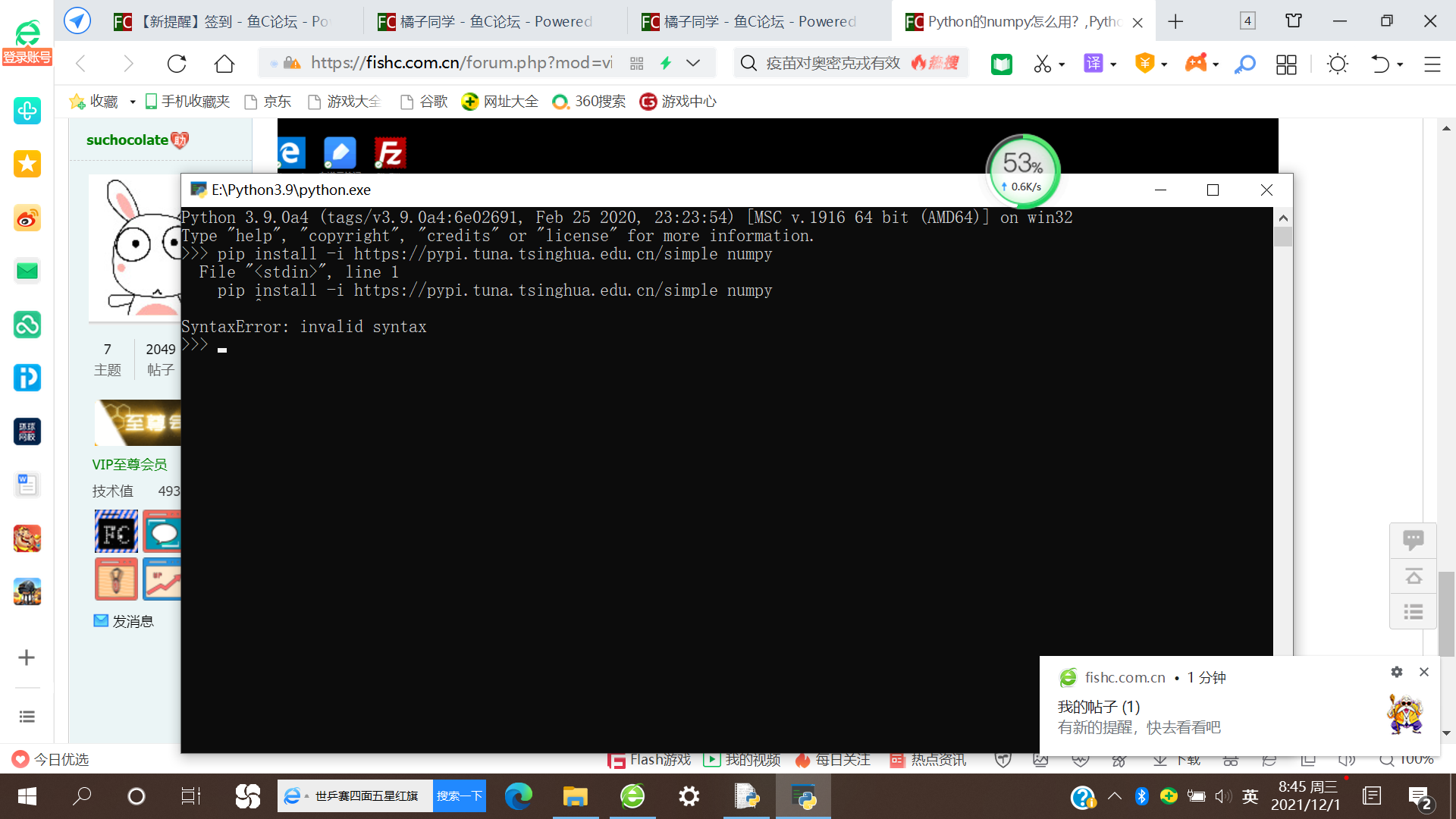
Task: Expand the translate dropdown arrow
Action: click(x=1113, y=64)
